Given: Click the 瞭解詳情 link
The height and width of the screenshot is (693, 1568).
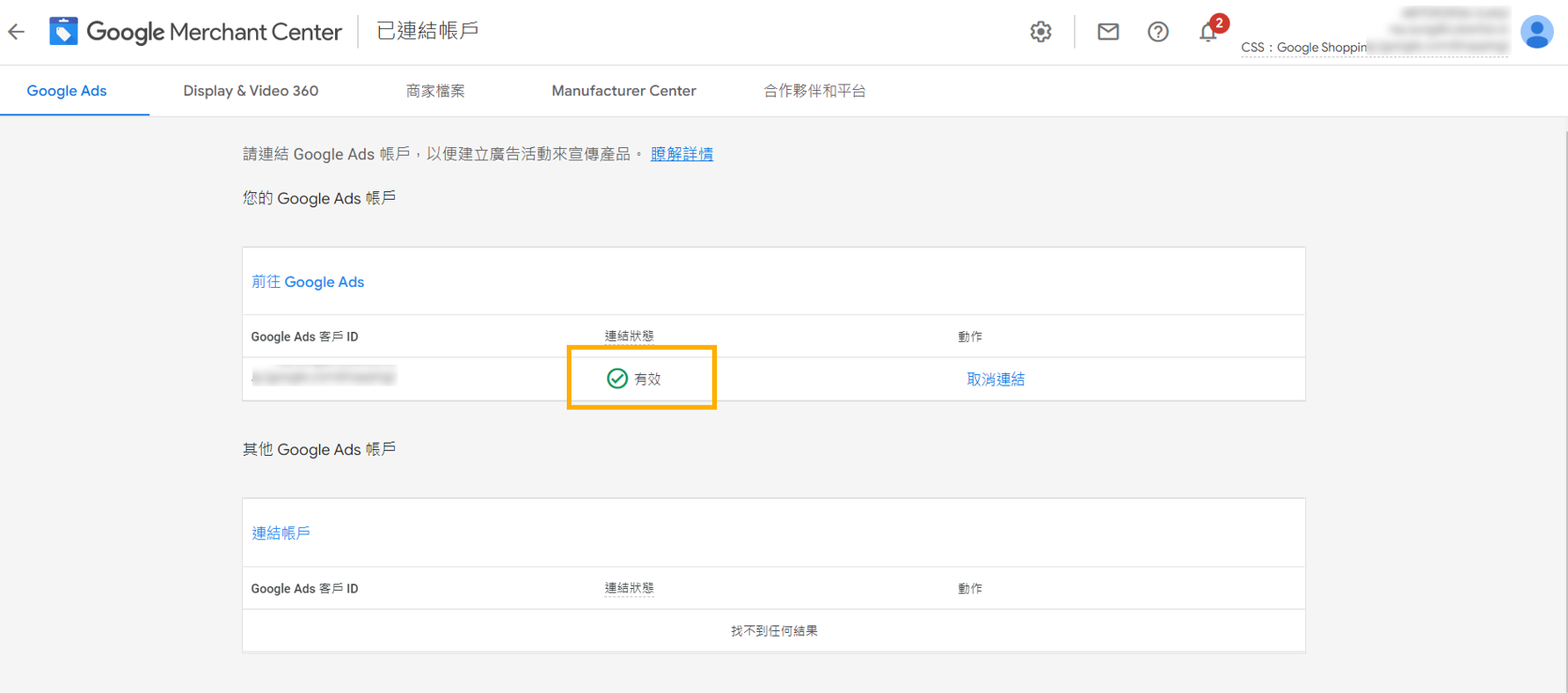Looking at the screenshot, I should pos(682,154).
